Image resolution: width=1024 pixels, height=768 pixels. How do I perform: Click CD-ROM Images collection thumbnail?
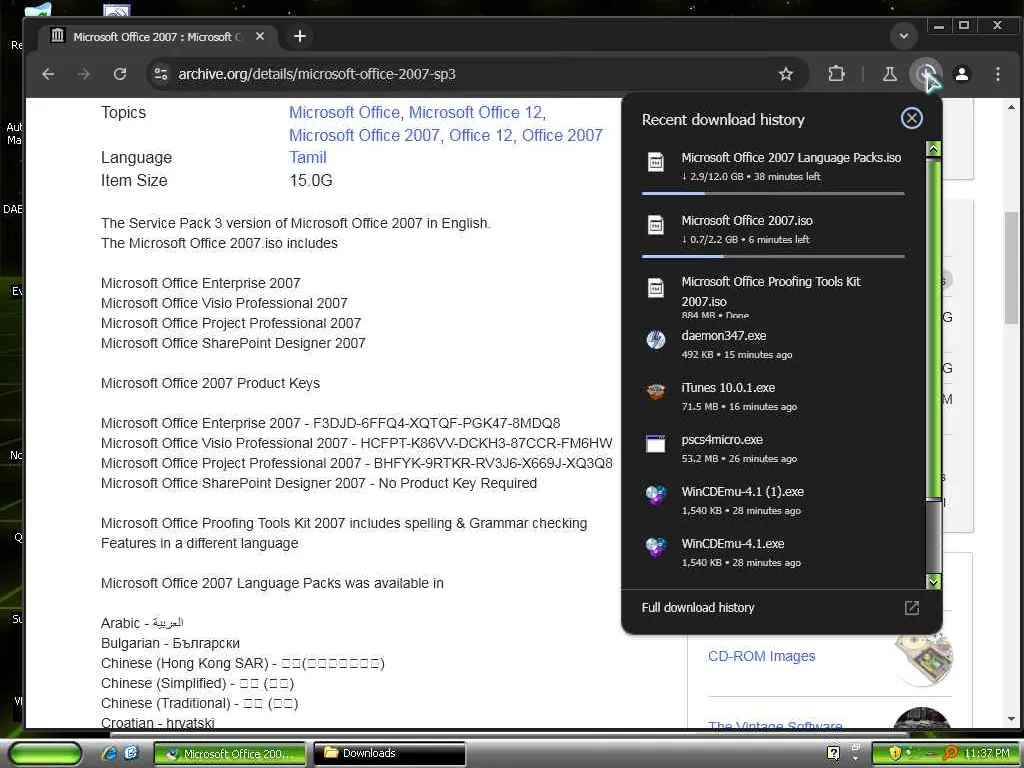(x=923, y=656)
